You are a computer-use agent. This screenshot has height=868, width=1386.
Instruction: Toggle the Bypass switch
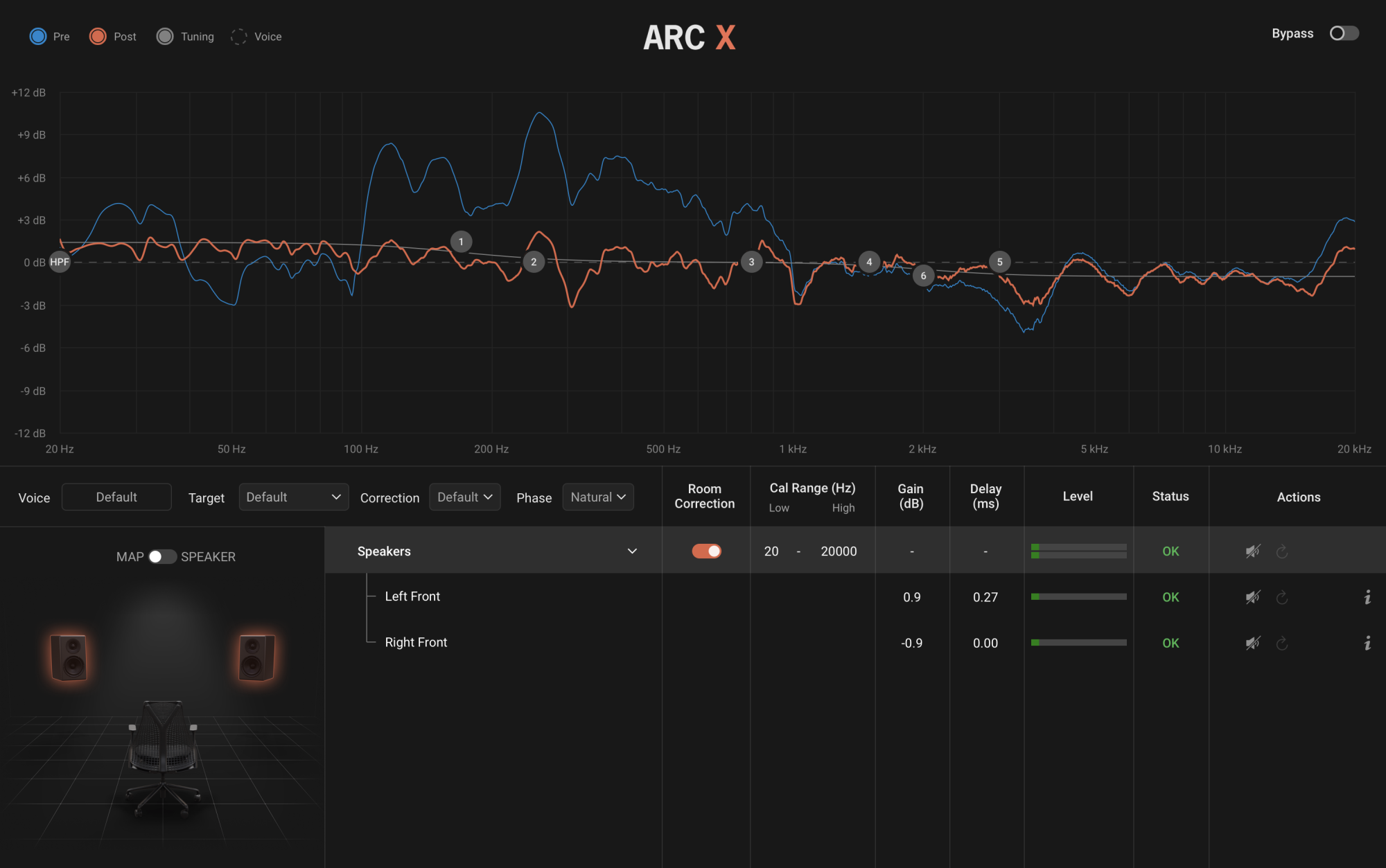[1344, 33]
